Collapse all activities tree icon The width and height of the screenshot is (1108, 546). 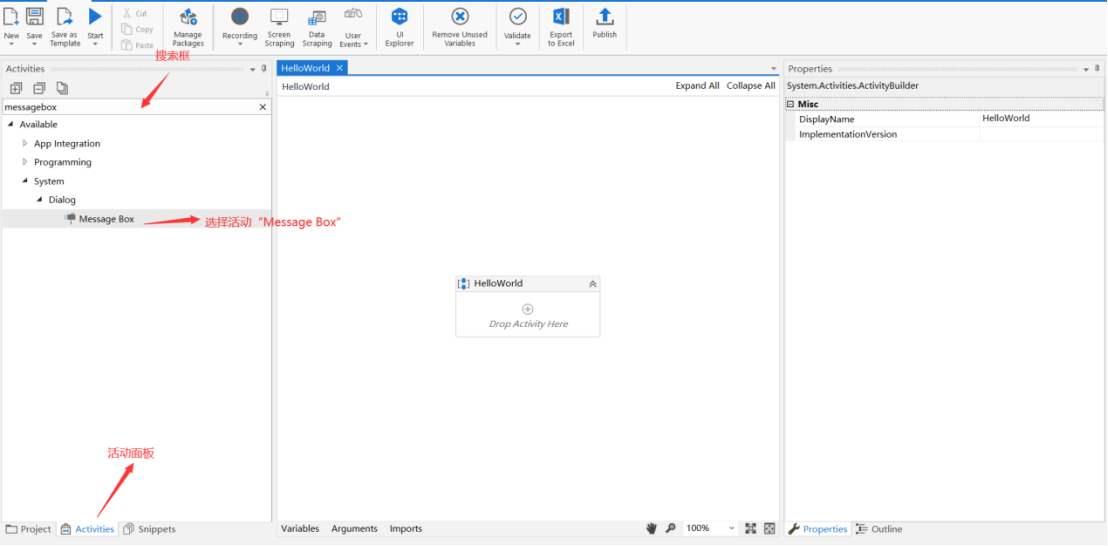coord(40,88)
